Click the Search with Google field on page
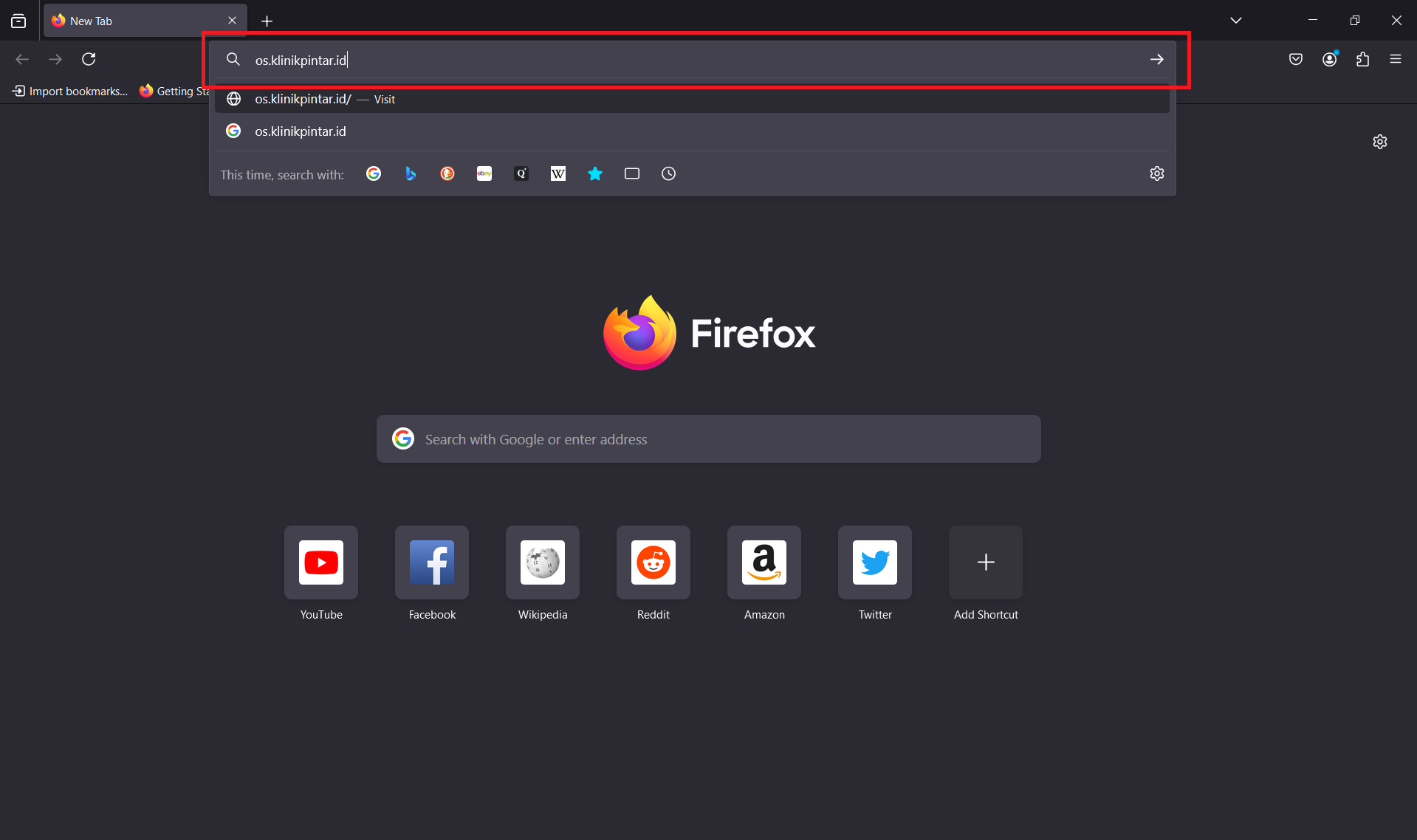 point(709,439)
